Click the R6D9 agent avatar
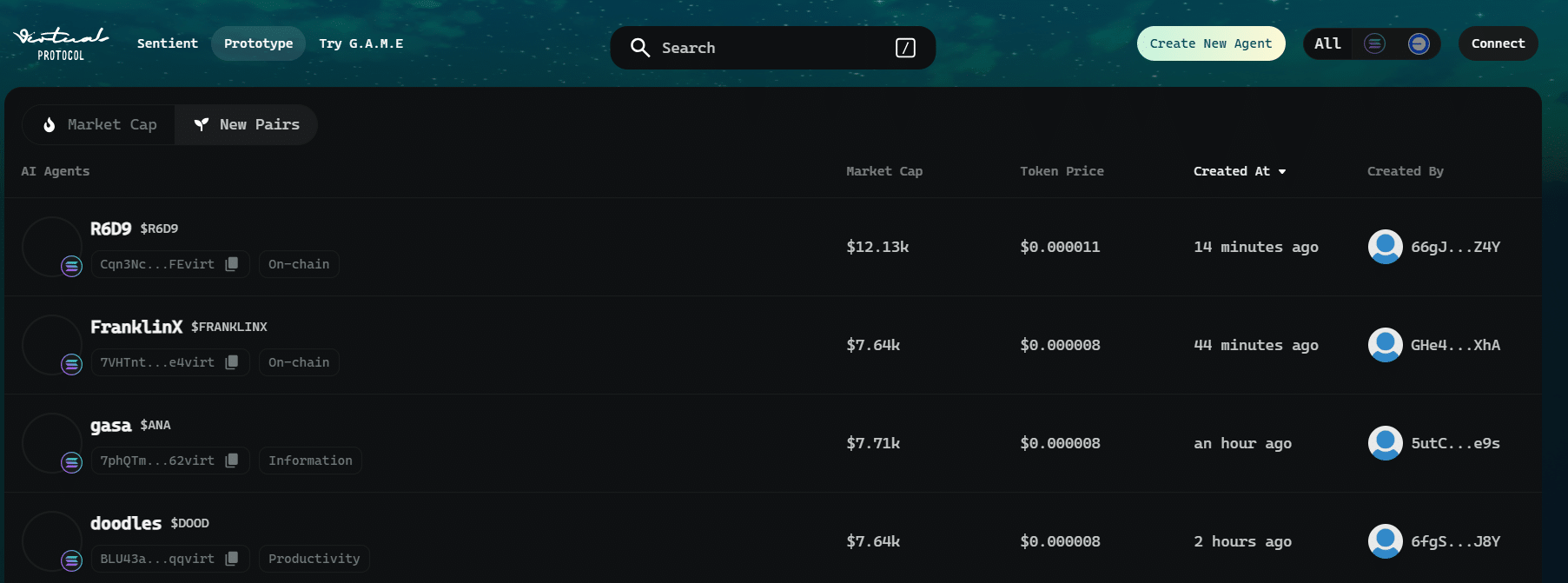The height and width of the screenshot is (583, 1568). (51, 246)
